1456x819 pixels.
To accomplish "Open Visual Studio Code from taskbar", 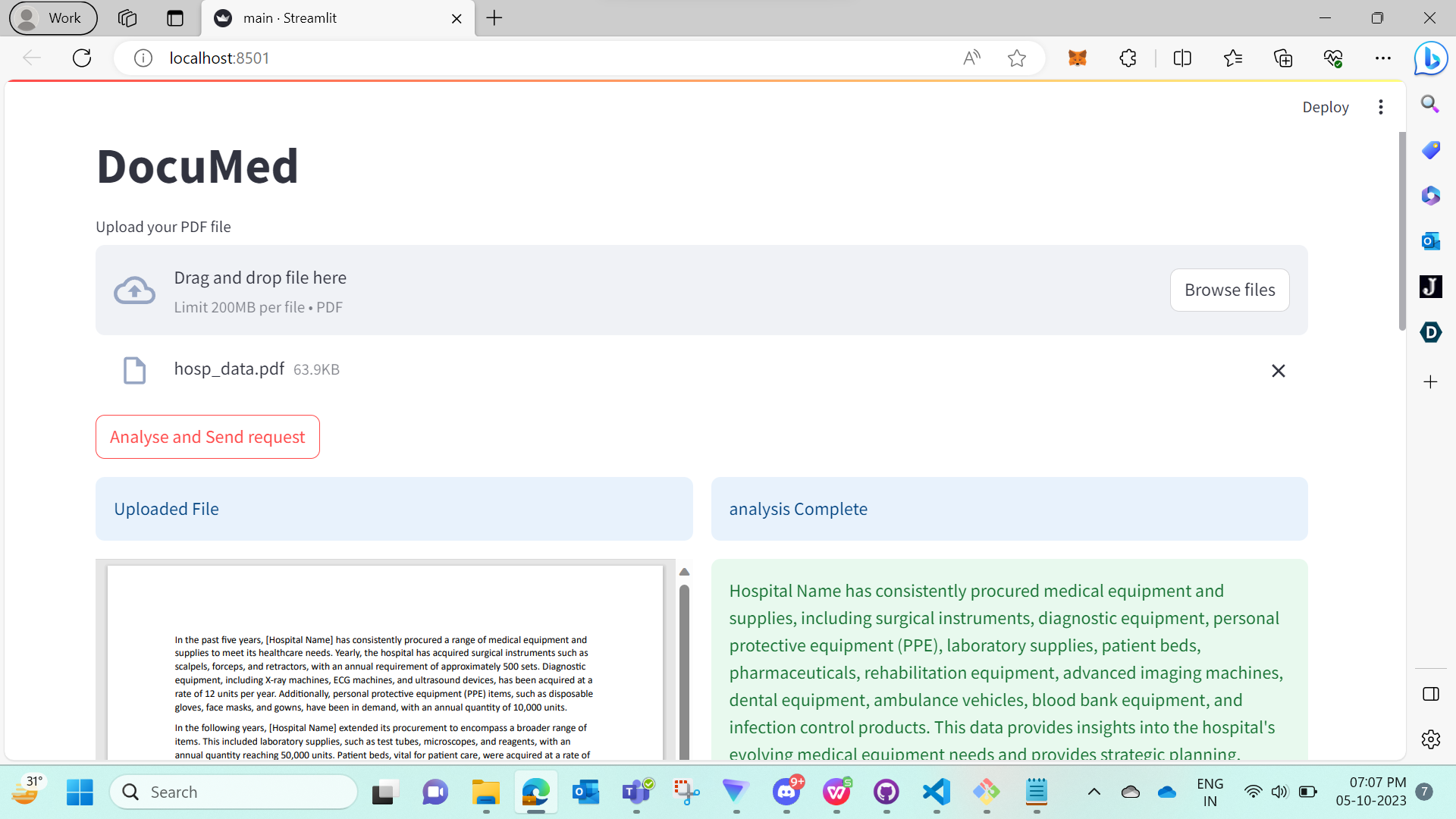I will (x=937, y=792).
